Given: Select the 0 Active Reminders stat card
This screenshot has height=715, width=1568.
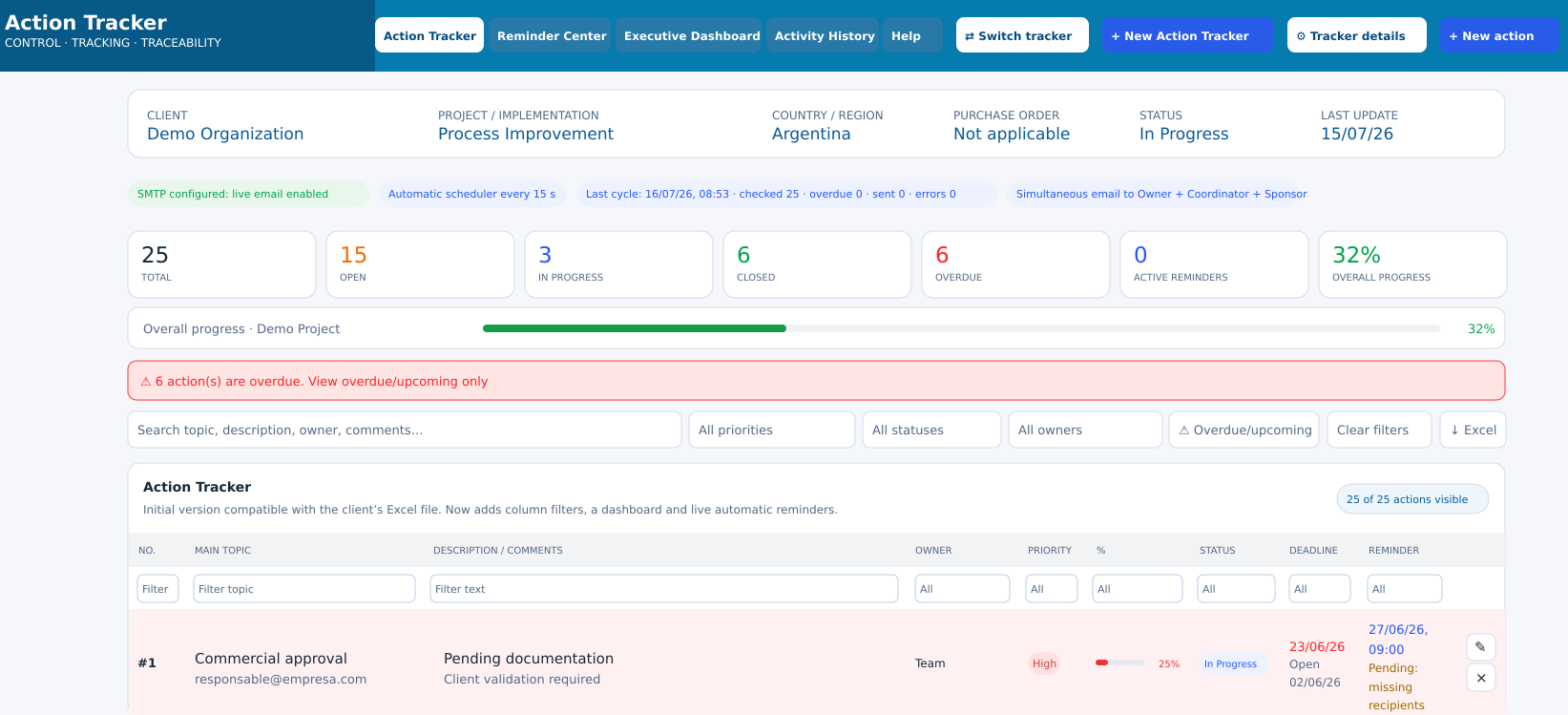Looking at the screenshot, I should (x=1214, y=264).
